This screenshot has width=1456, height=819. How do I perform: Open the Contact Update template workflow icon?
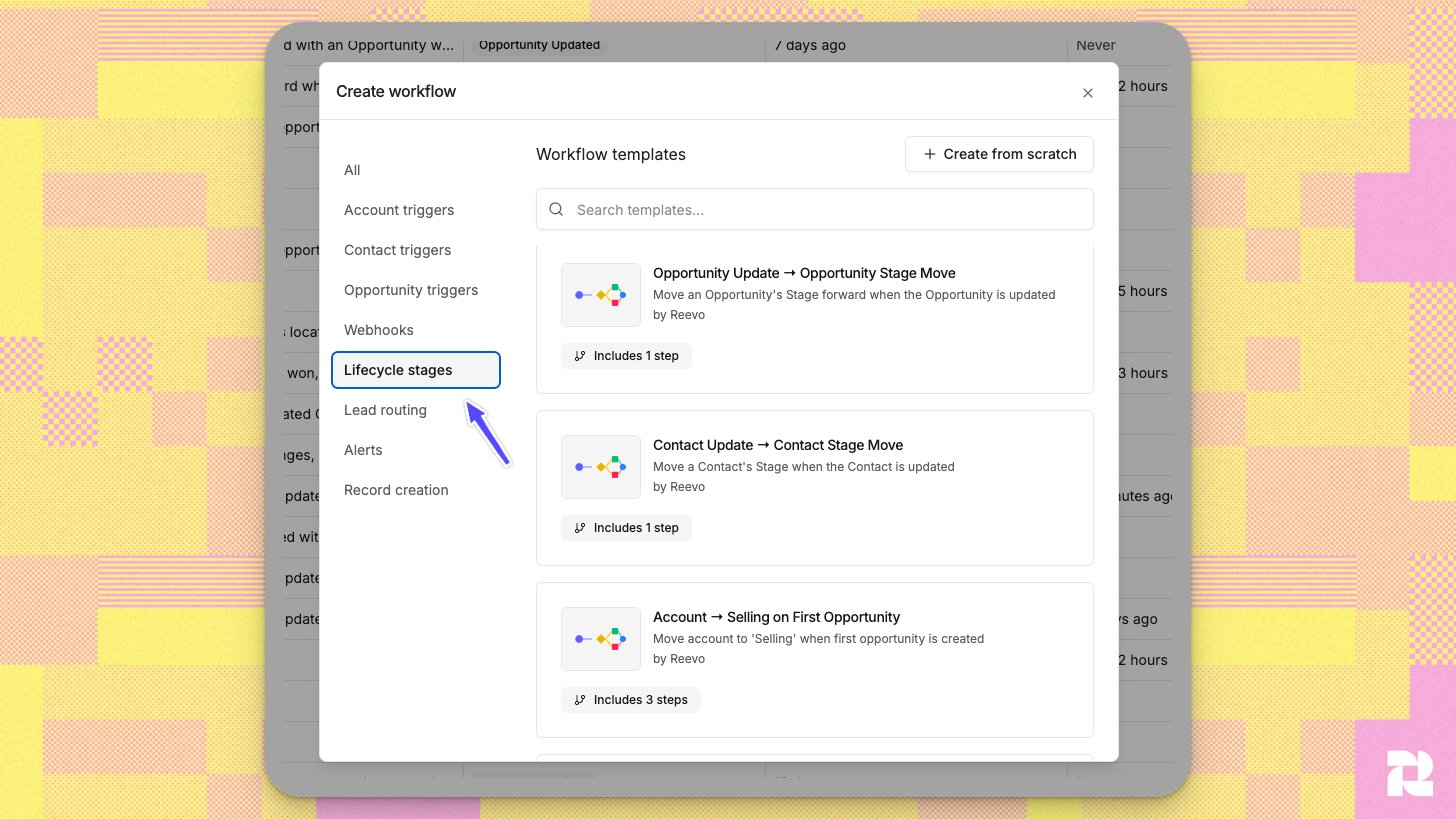[600, 467]
